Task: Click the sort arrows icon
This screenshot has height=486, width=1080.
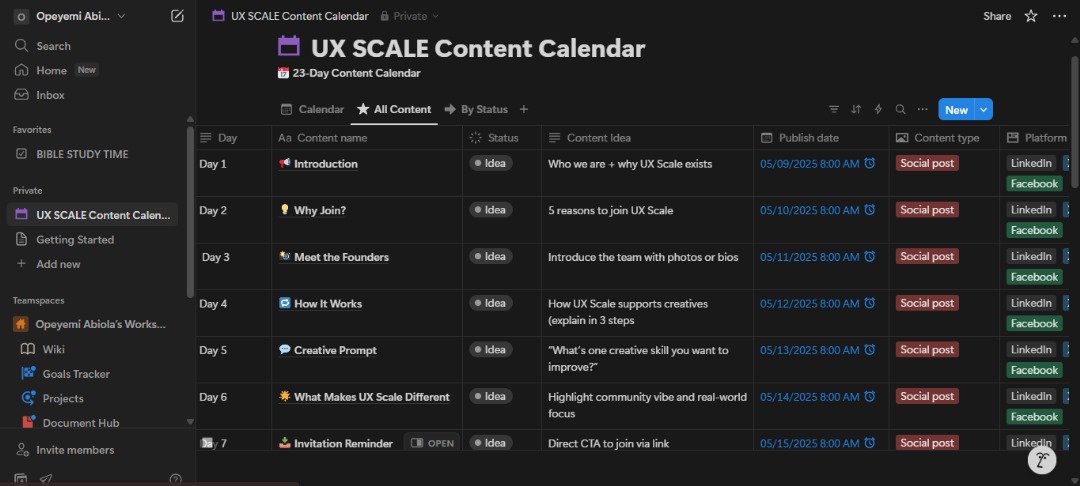Action: pos(856,109)
